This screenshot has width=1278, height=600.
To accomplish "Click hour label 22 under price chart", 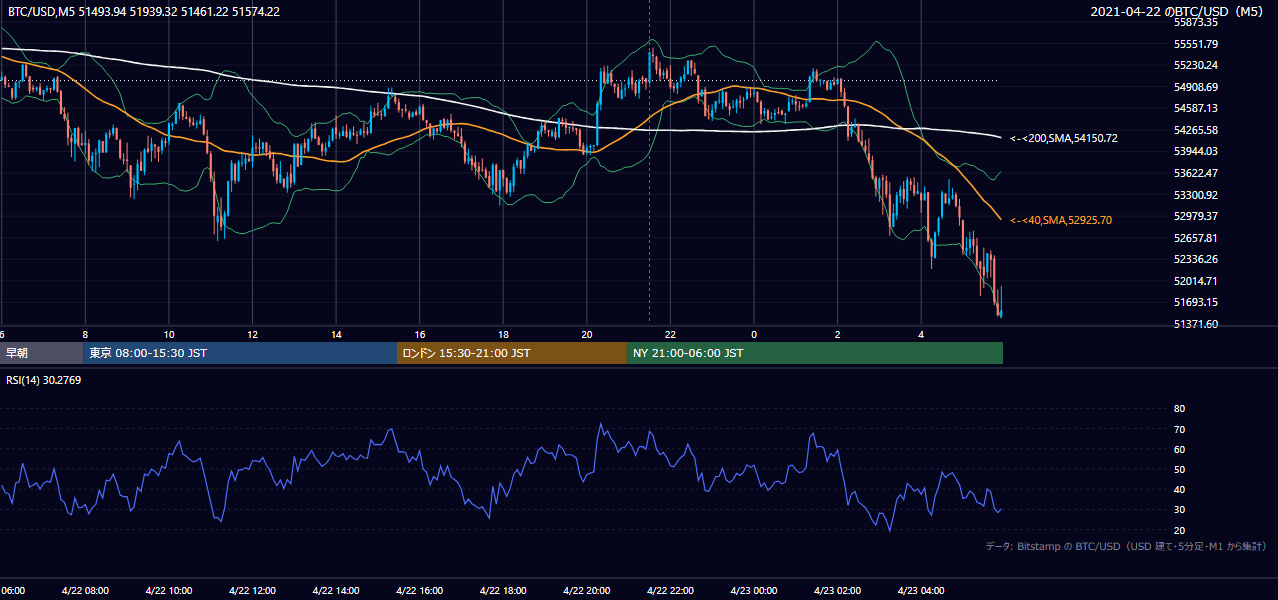I will click(x=671, y=334).
